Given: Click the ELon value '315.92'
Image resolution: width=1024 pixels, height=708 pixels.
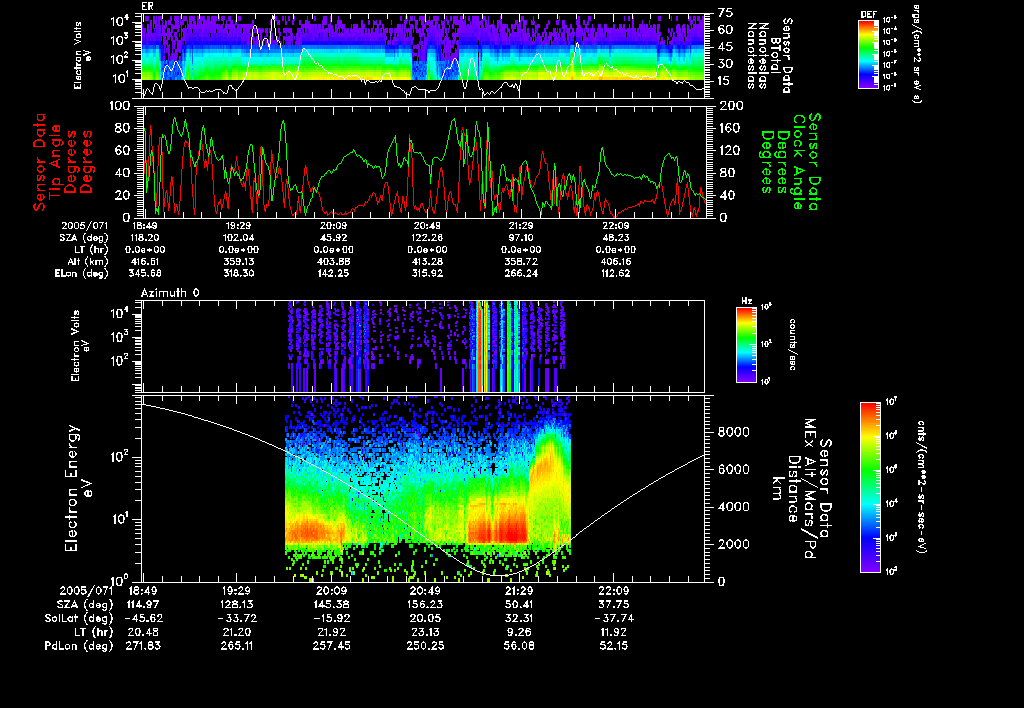Looking at the screenshot, I should [426, 274].
